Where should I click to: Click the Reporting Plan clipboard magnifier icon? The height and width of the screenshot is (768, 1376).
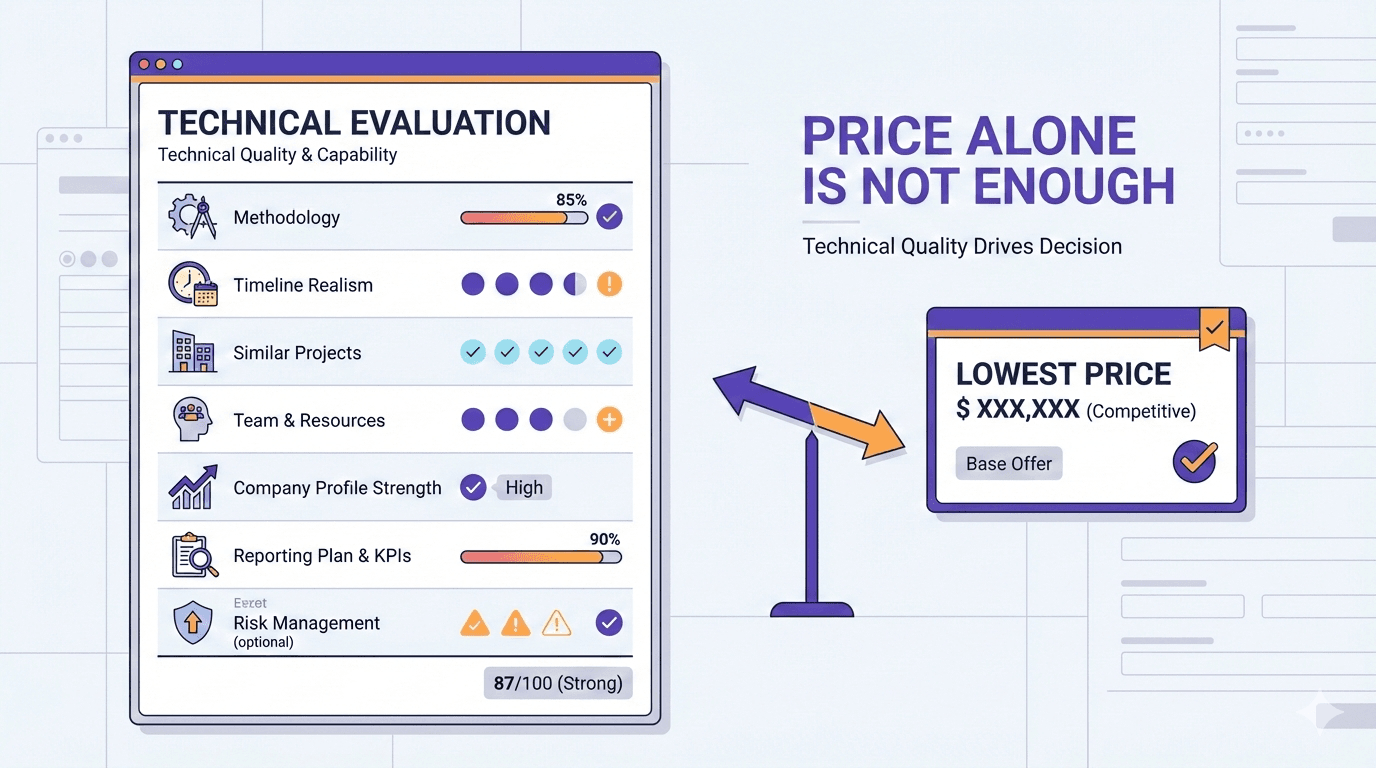[x=194, y=555]
